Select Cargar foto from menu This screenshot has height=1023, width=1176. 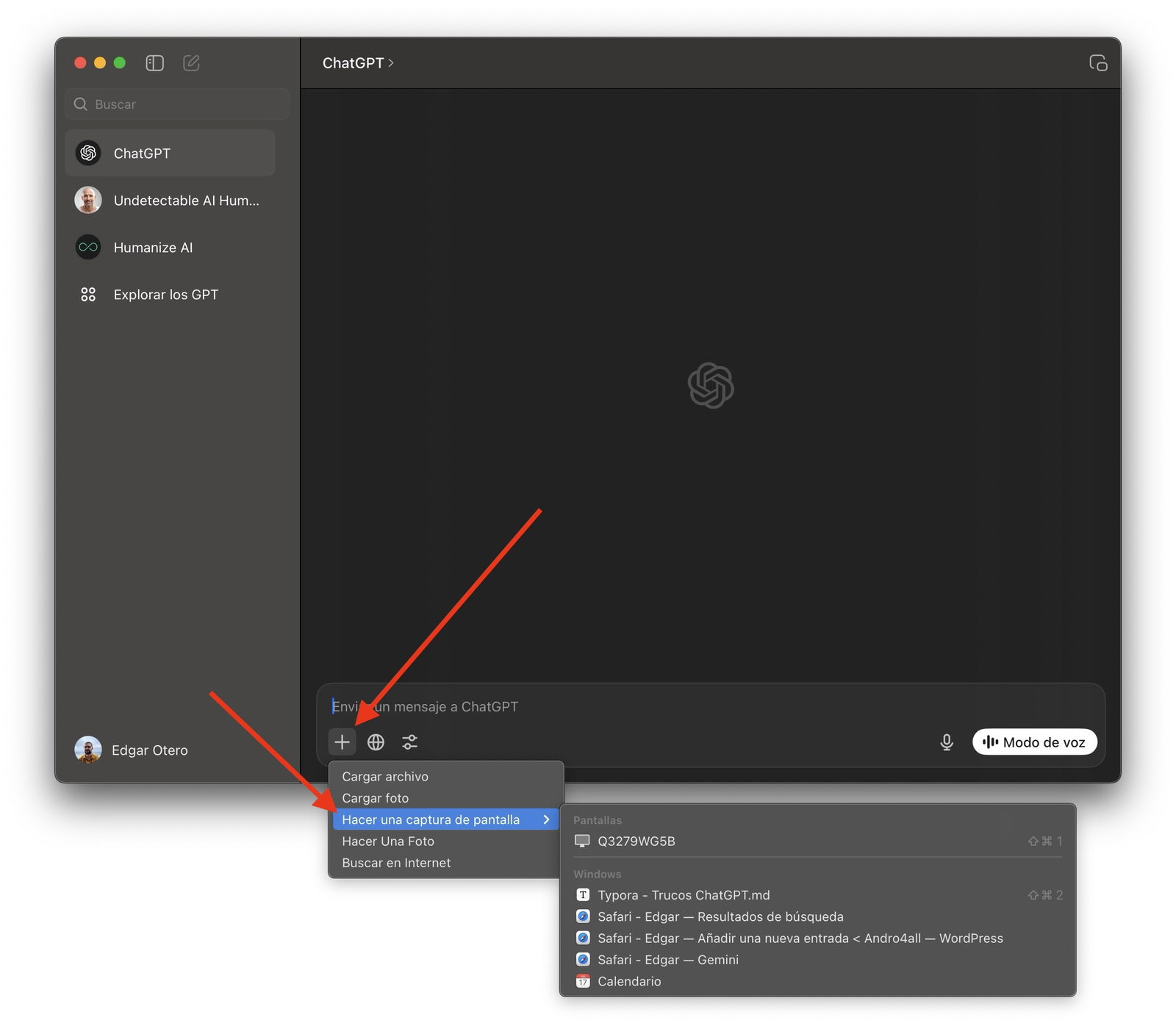(445, 798)
